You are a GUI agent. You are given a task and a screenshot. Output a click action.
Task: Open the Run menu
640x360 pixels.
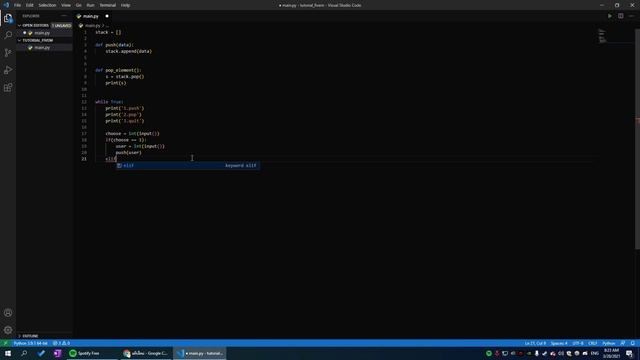click(x=91, y=5)
